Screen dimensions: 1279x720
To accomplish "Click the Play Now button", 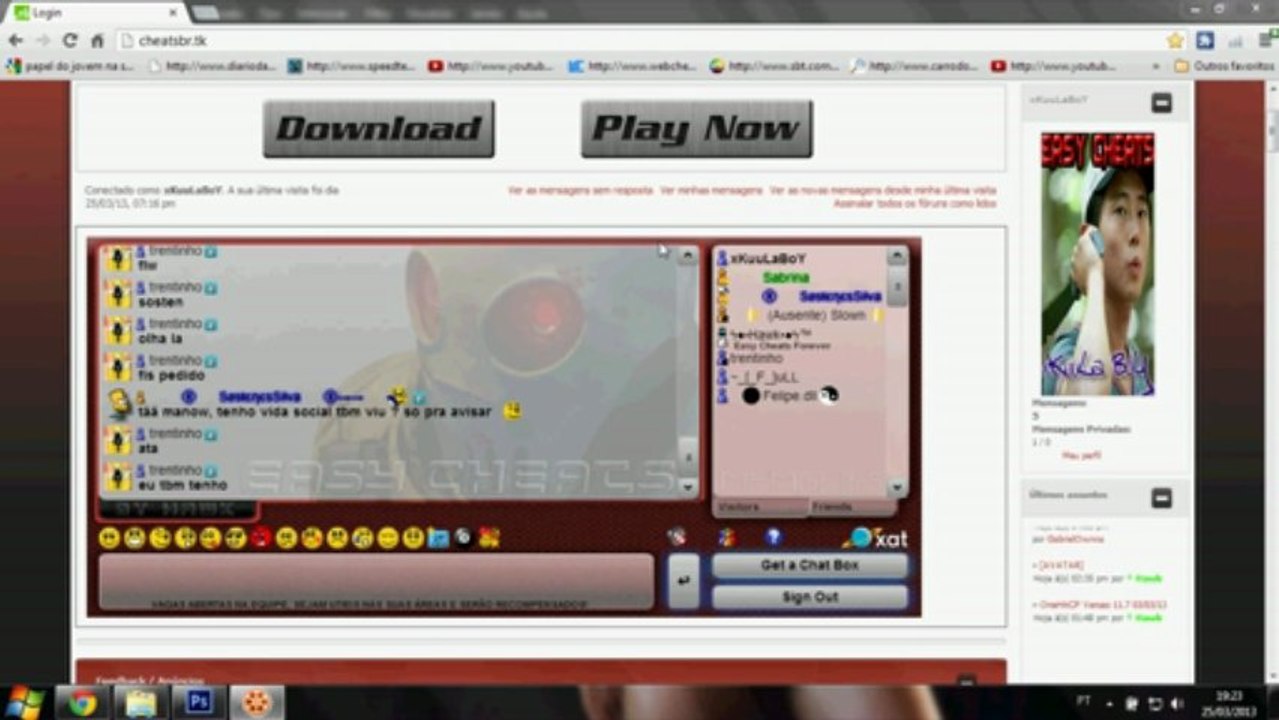I will tap(696, 128).
